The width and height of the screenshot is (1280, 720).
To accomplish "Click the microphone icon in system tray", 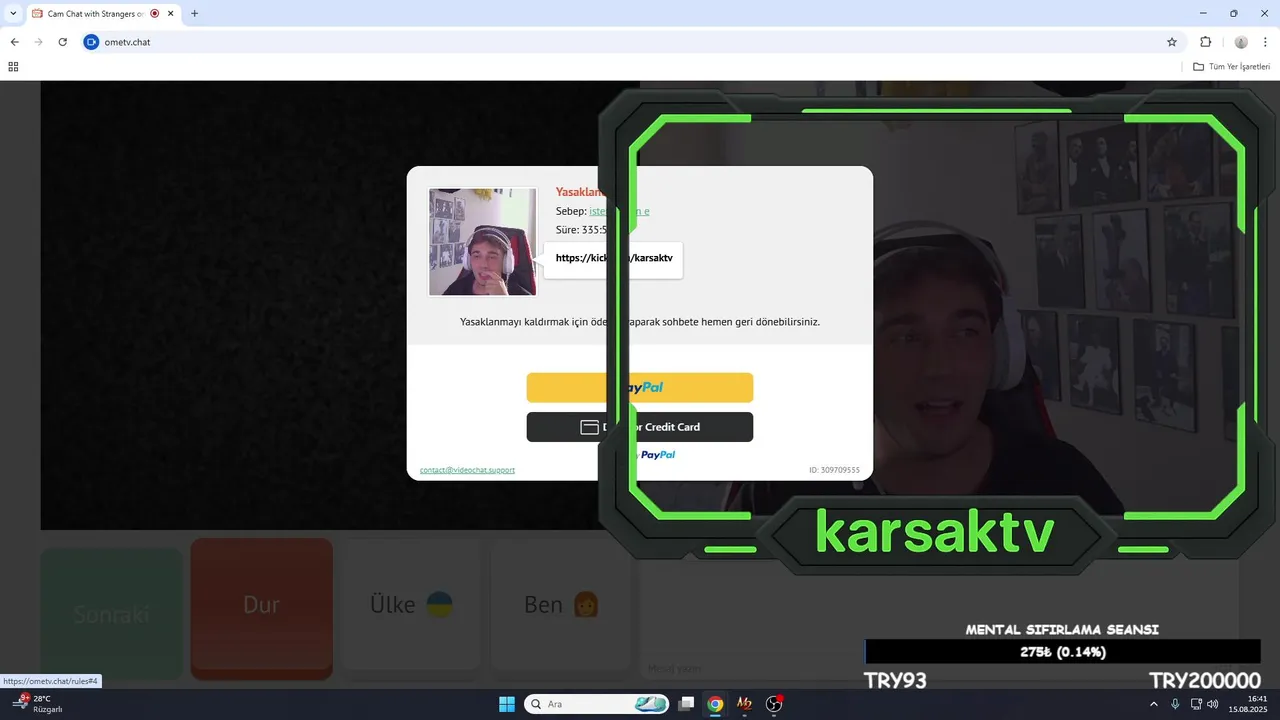I will pos(1175,704).
